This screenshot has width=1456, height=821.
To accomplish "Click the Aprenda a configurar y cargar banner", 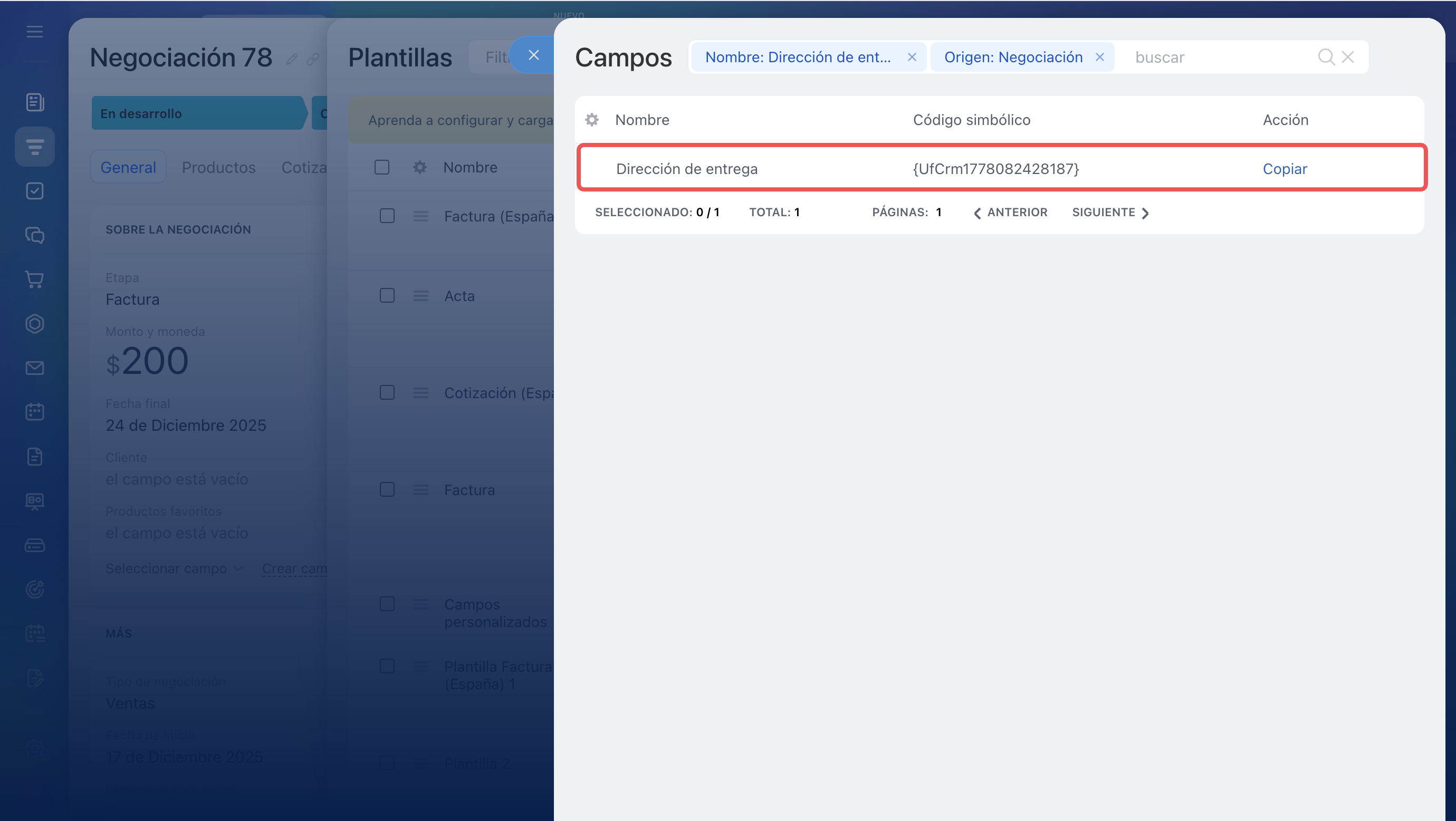I will point(451,120).
